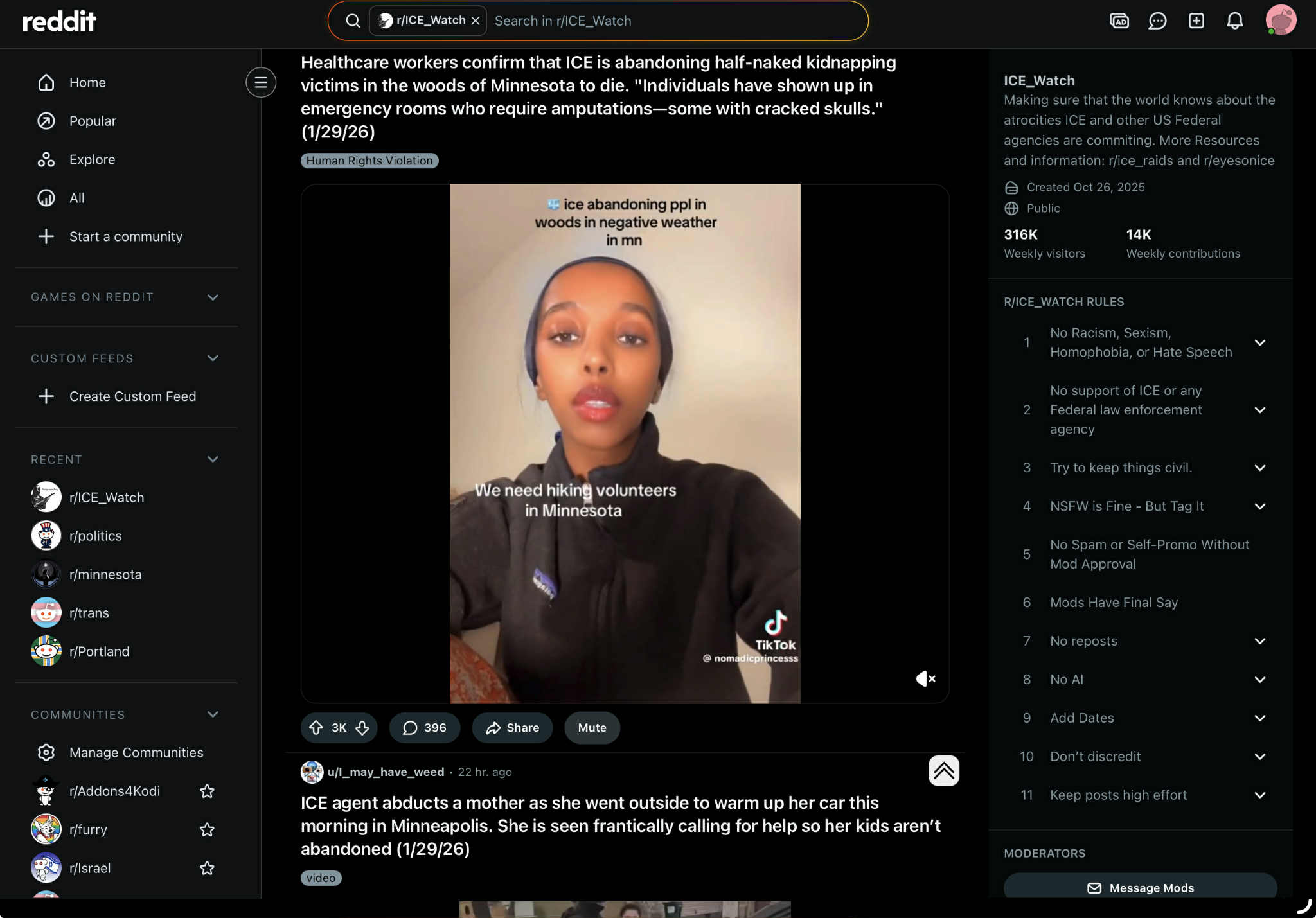Collapse the left sidebar with hamburger icon
1316x918 pixels.
pyautogui.click(x=260, y=82)
